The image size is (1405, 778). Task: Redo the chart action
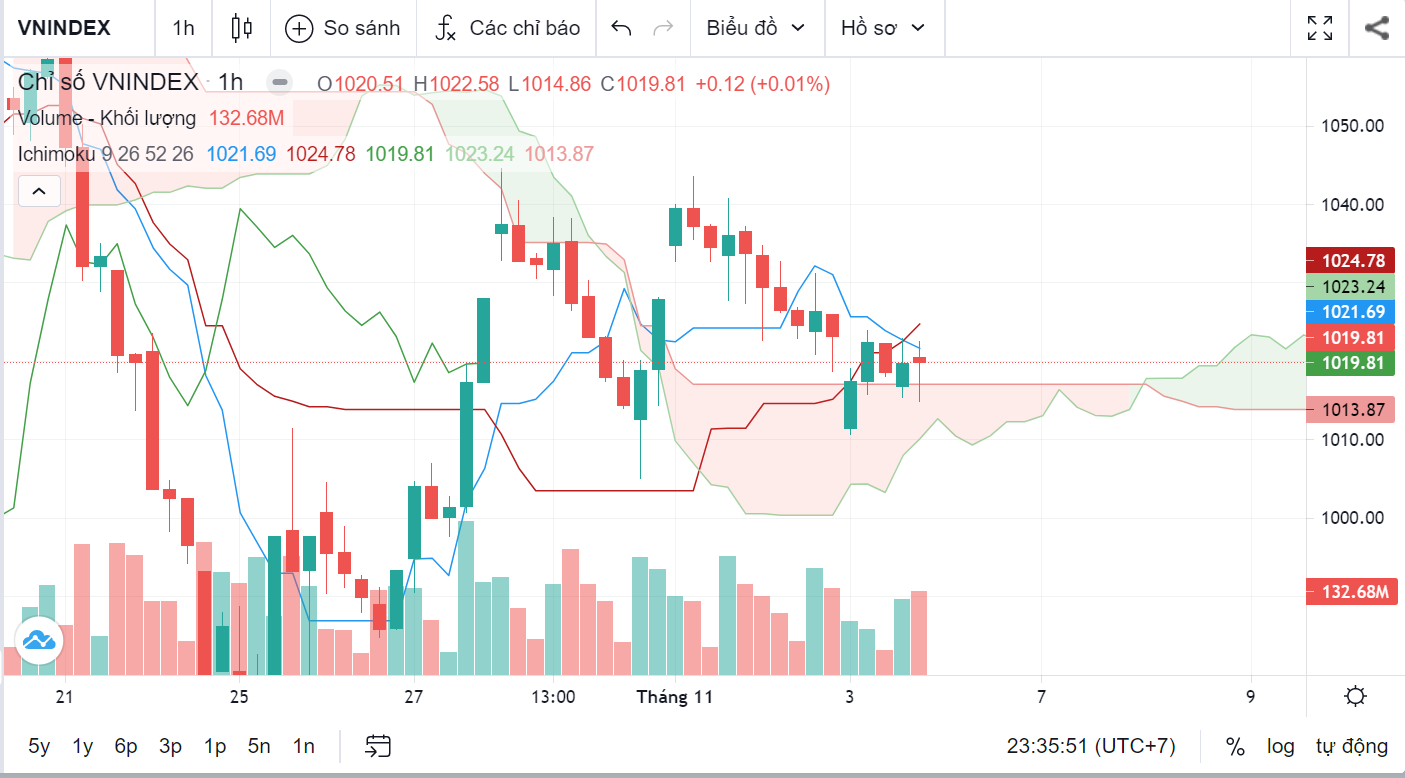click(x=662, y=28)
